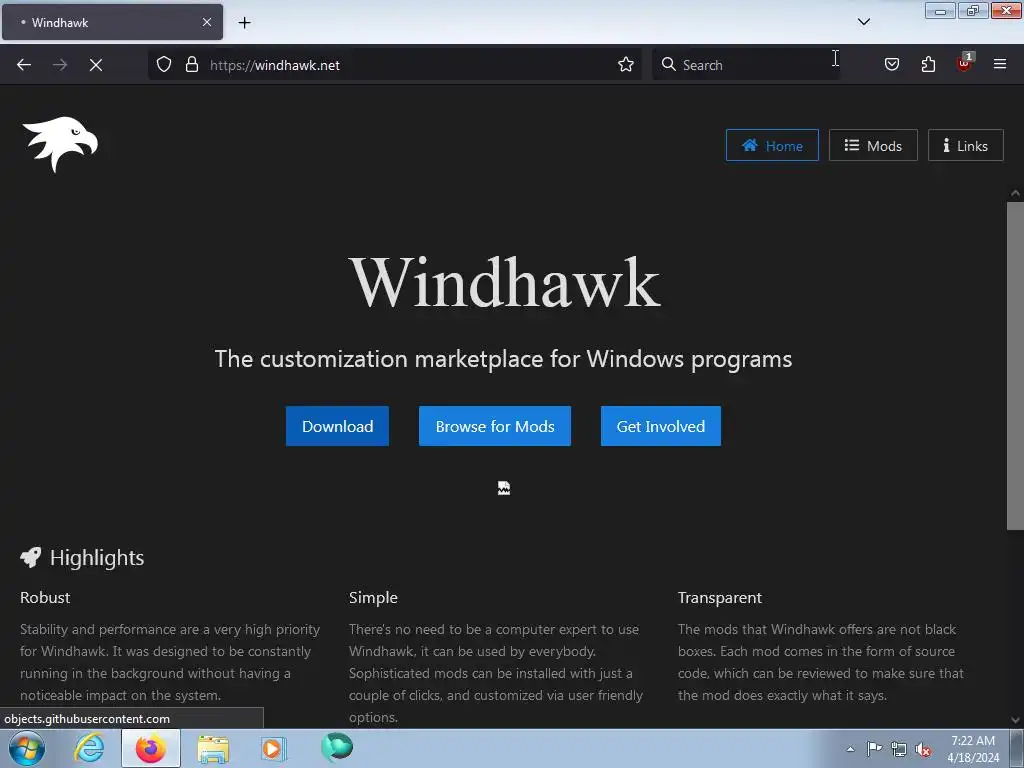
Task: Click the page scrollbar up arrow
Action: click(x=1015, y=193)
